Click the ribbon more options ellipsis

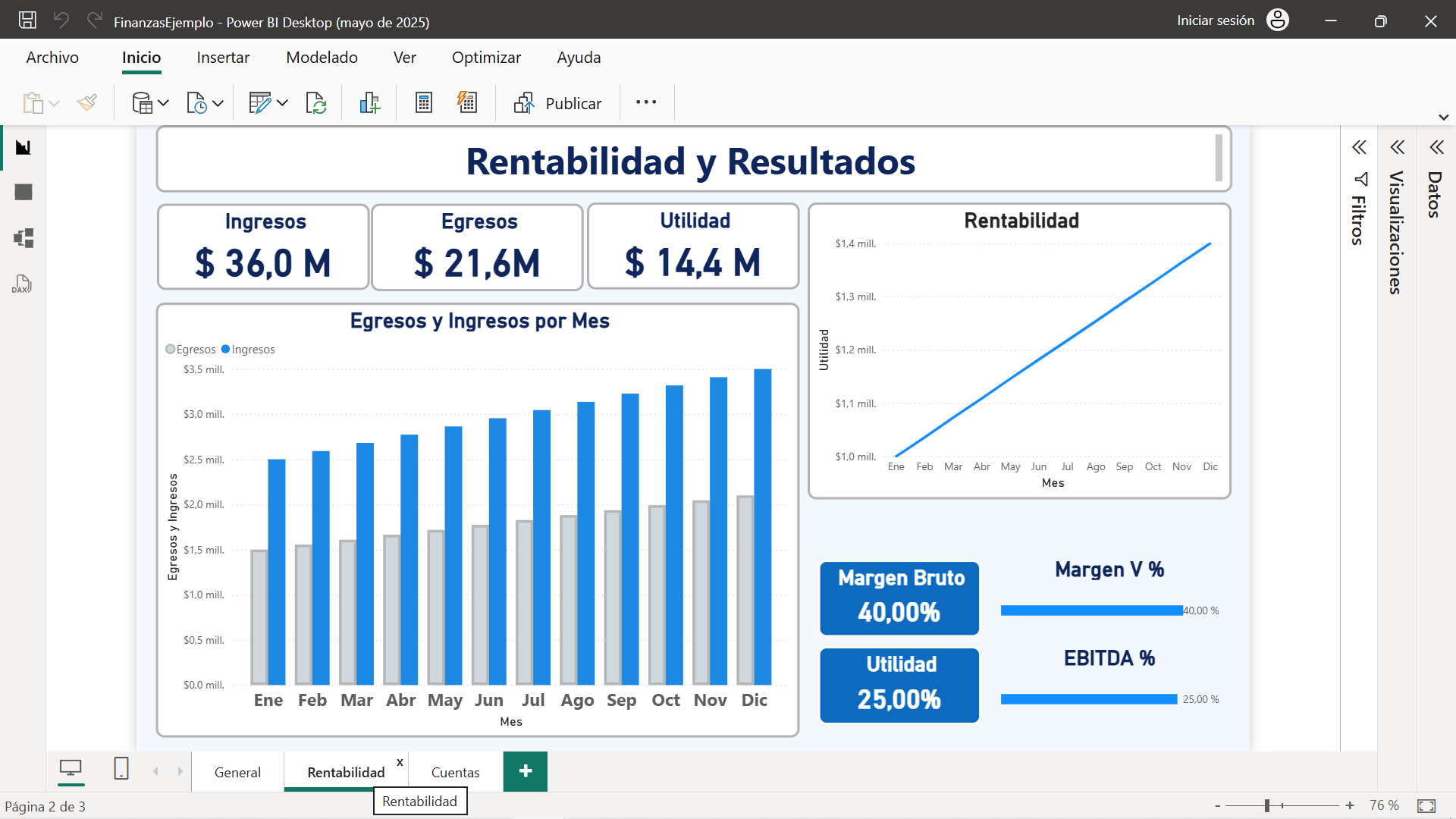pos(646,102)
